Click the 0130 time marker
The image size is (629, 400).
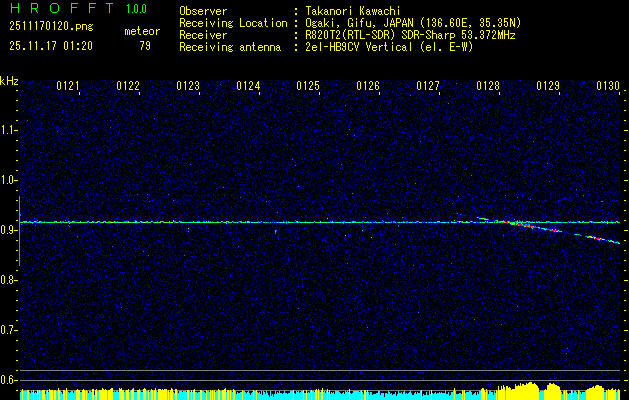pos(608,86)
